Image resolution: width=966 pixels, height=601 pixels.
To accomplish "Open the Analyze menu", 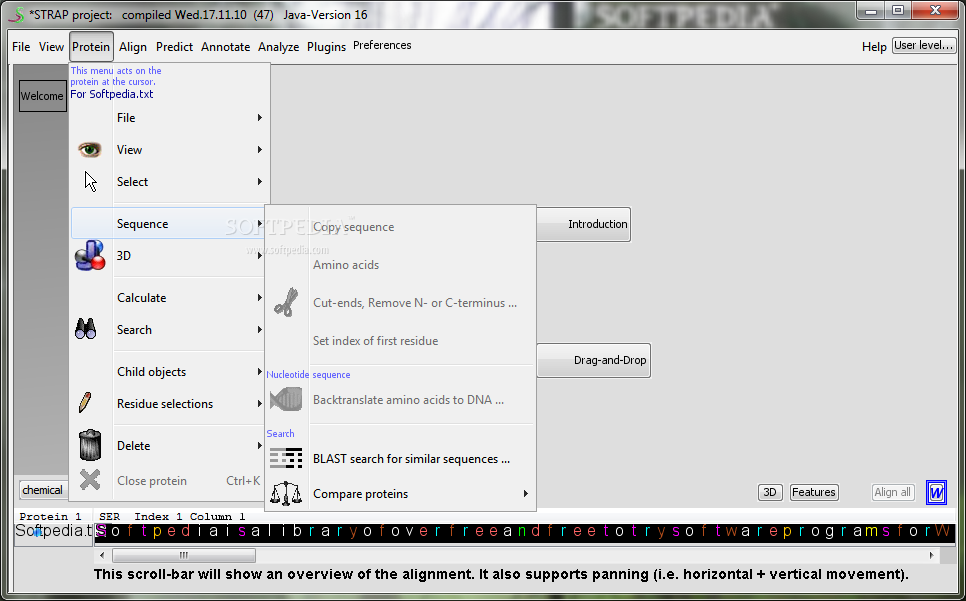I will point(278,47).
